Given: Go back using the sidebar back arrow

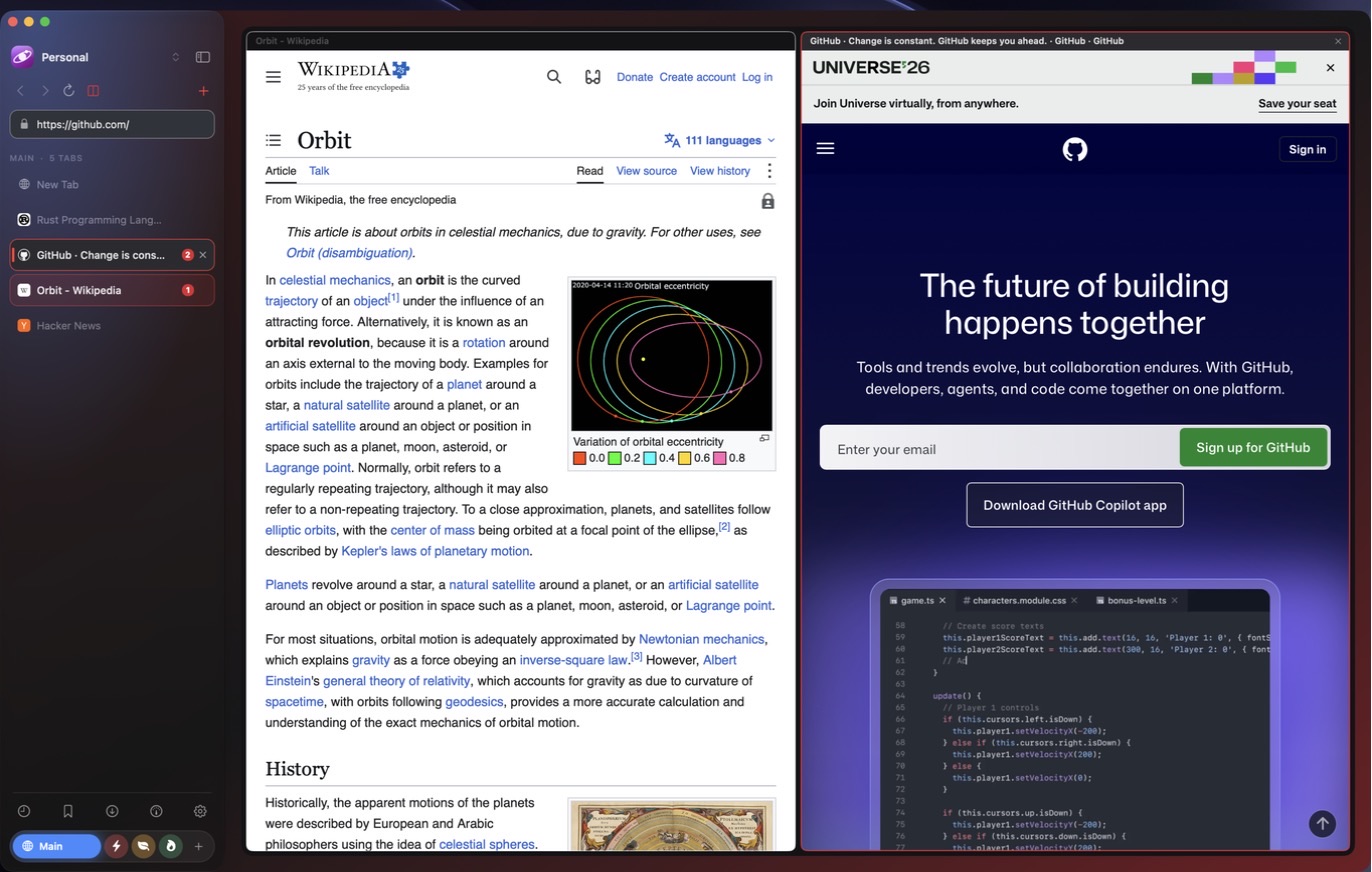Looking at the screenshot, I should coord(20,91).
